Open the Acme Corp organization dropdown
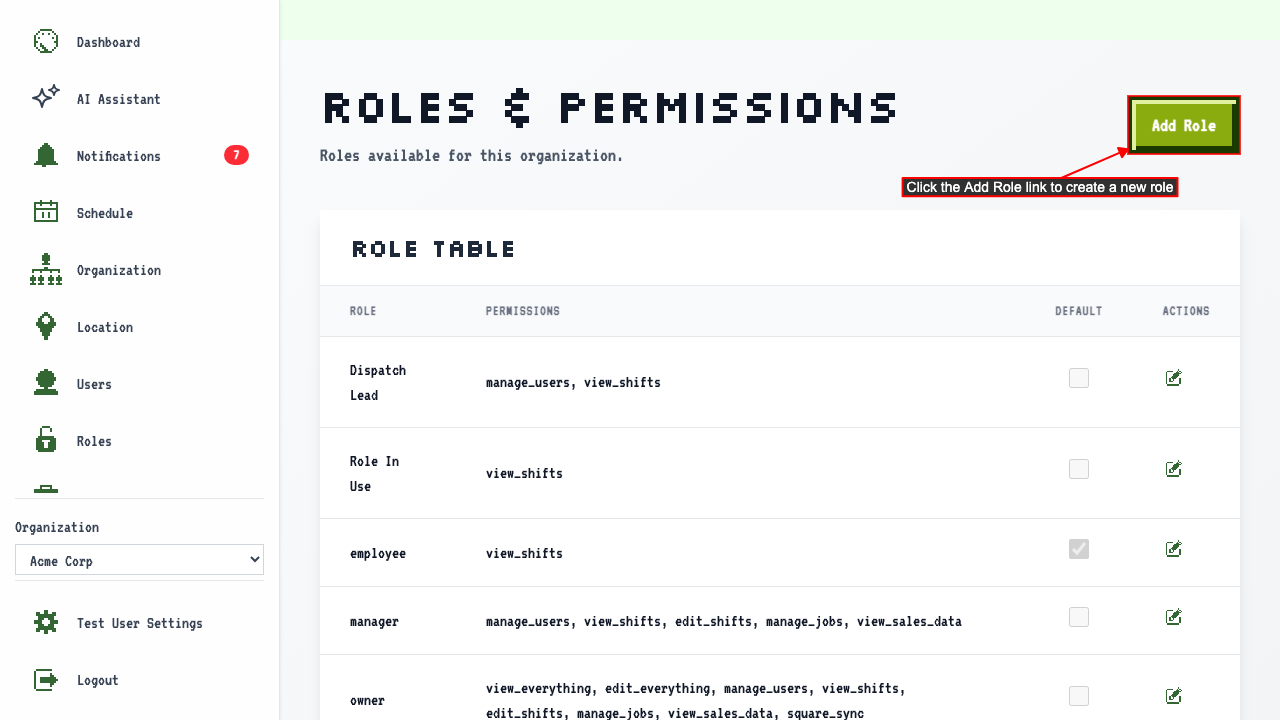 139,560
